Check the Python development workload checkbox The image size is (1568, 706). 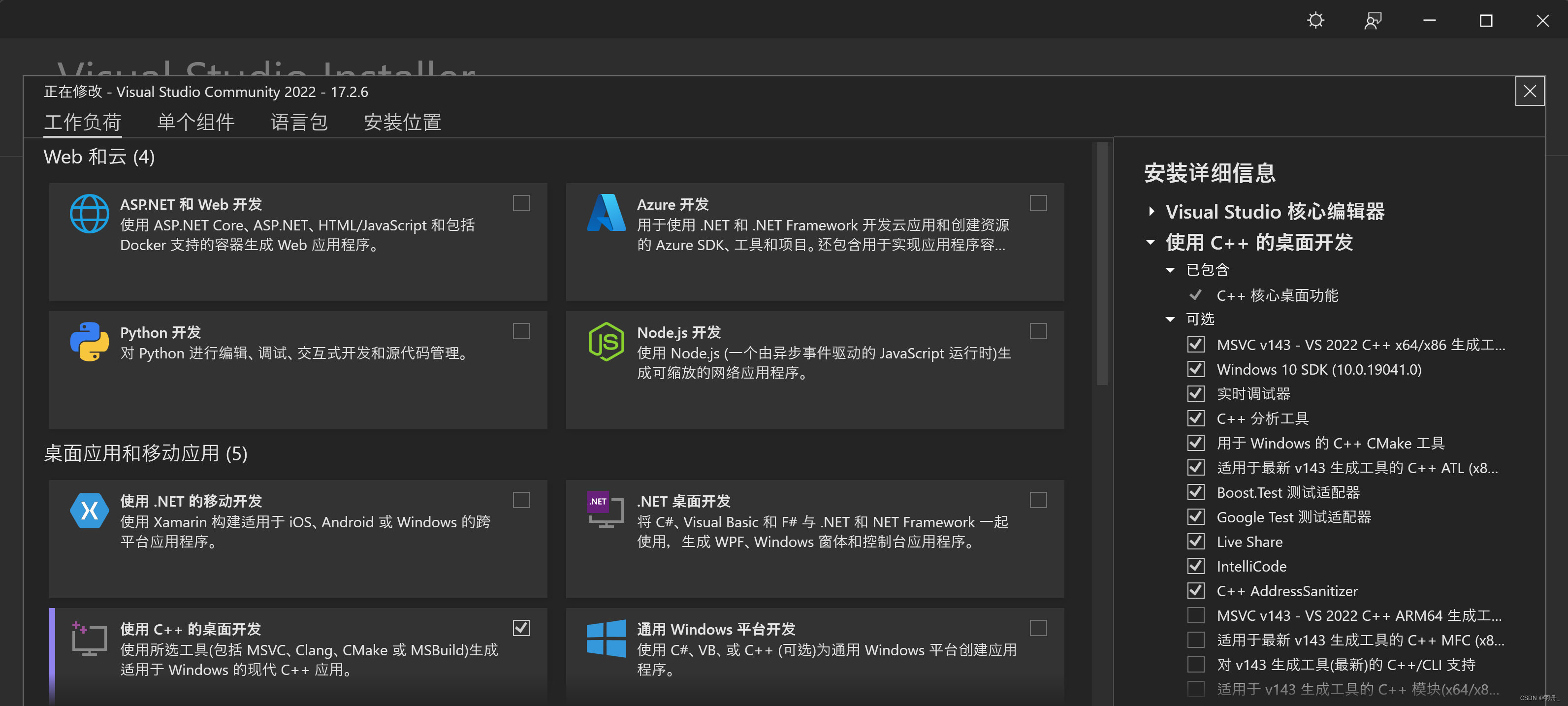(x=521, y=330)
